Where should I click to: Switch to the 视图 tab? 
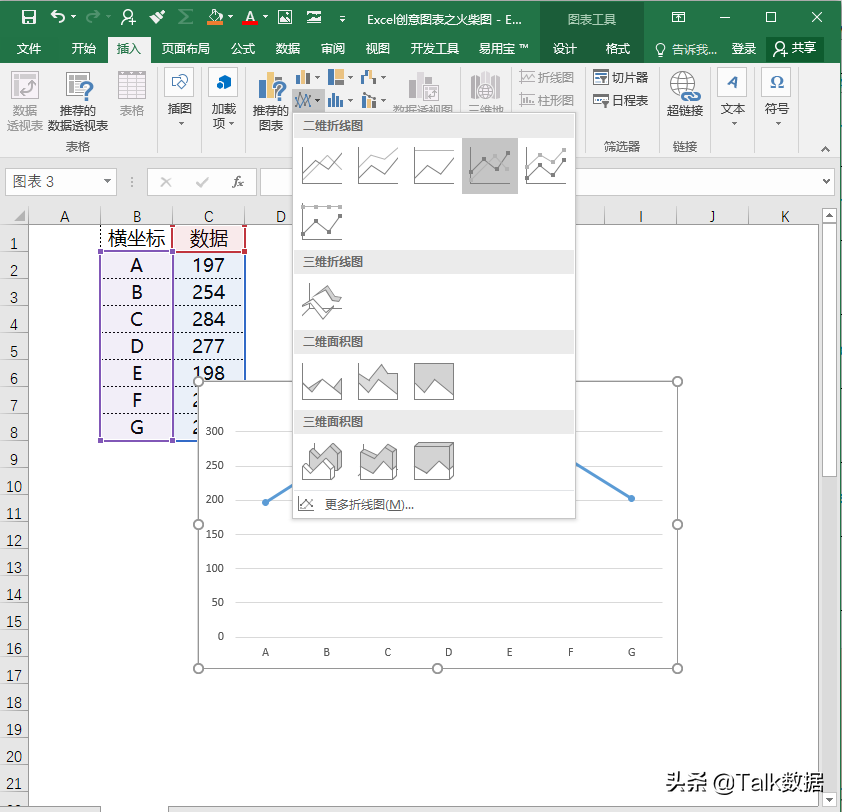378,49
